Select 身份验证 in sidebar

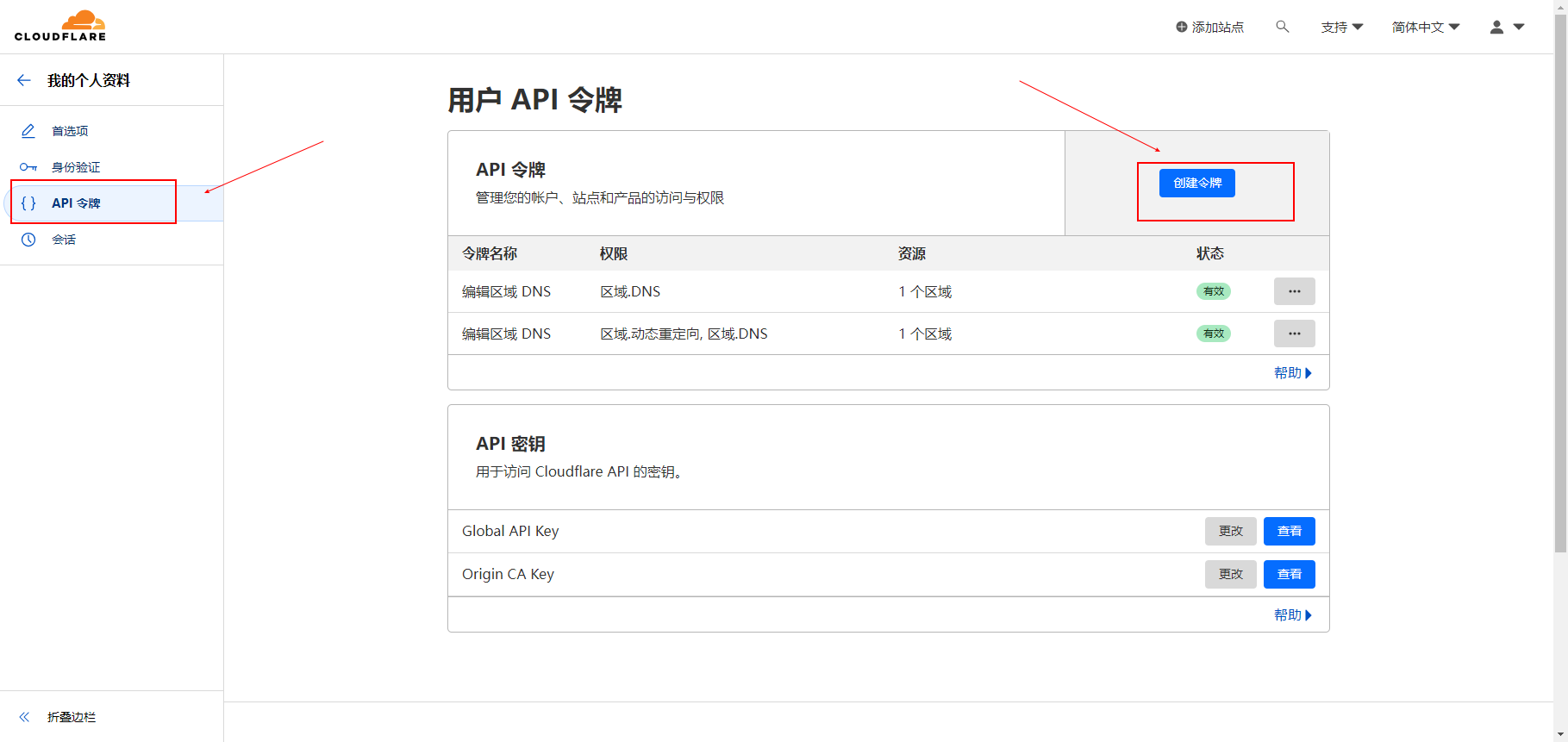76,167
